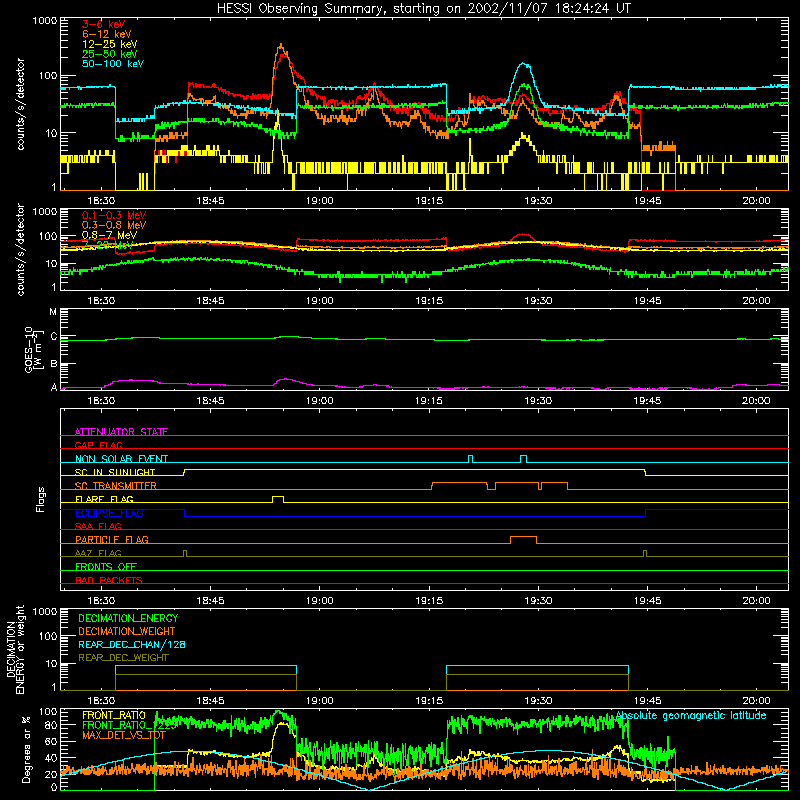The height and width of the screenshot is (800, 800).
Task: Select the FLARE_FLAG label
Action: click(x=104, y=499)
